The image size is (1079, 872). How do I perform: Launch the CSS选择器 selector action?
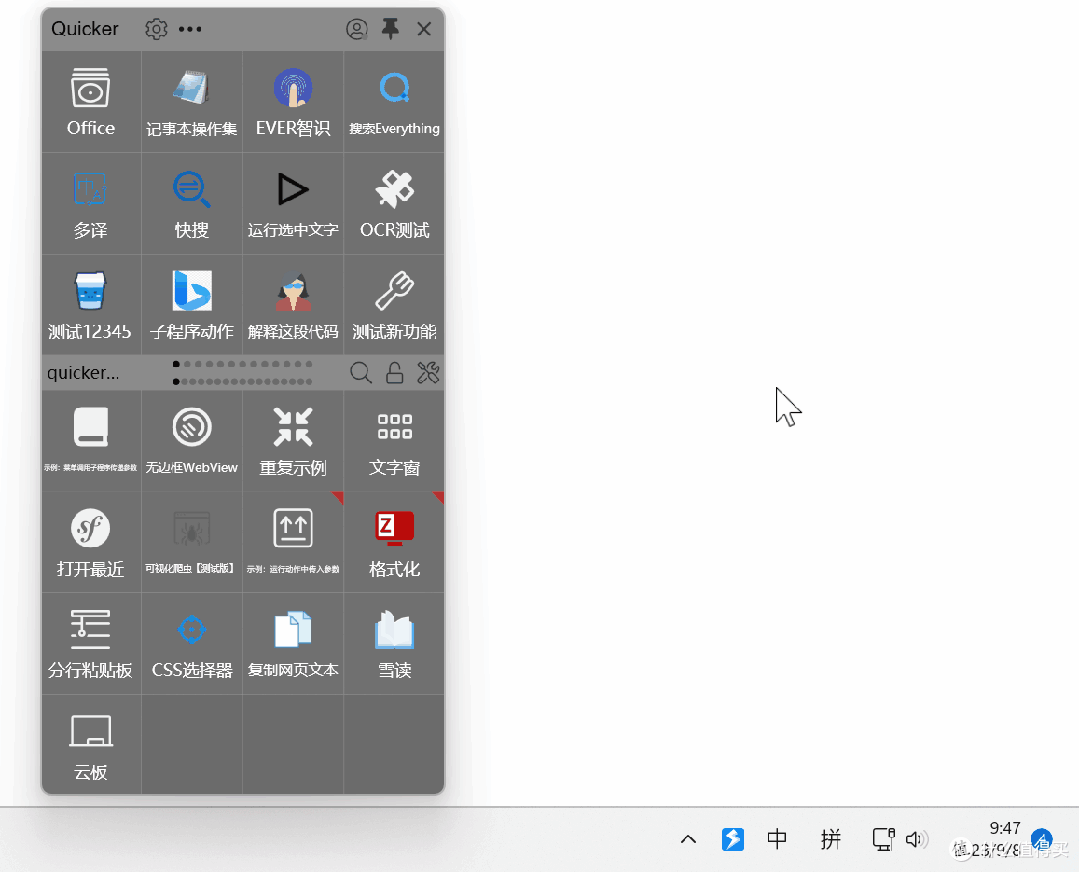[191, 643]
